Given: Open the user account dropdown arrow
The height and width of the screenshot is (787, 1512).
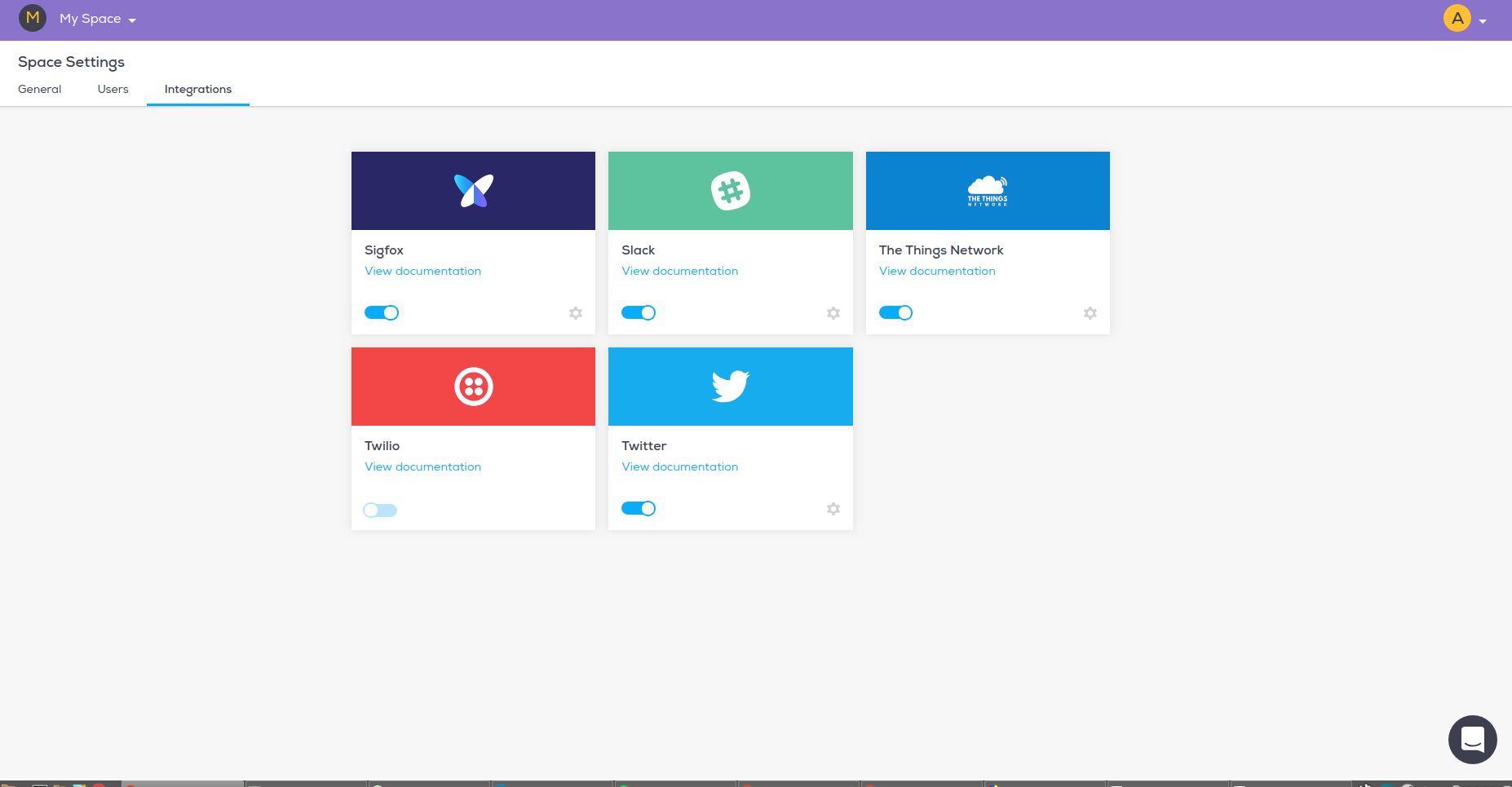Looking at the screenshot, I should pyautogui.click(x=1483, y=21).
